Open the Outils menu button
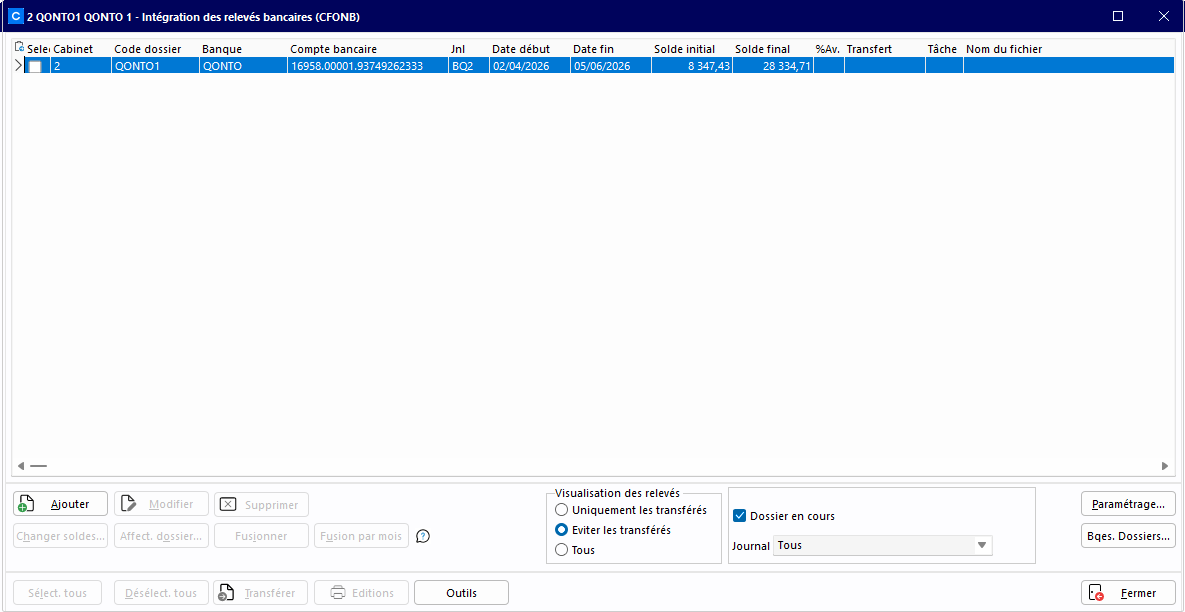The image size is (1185, 612). pyautogui.click(x=462, y=593)
